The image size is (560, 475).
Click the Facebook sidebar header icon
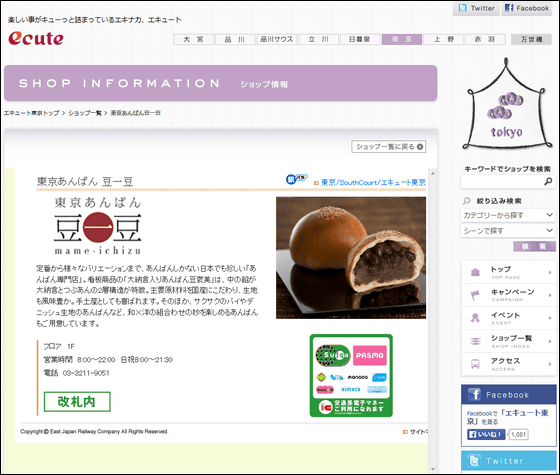pyautogui.click(x=475, y=395)
